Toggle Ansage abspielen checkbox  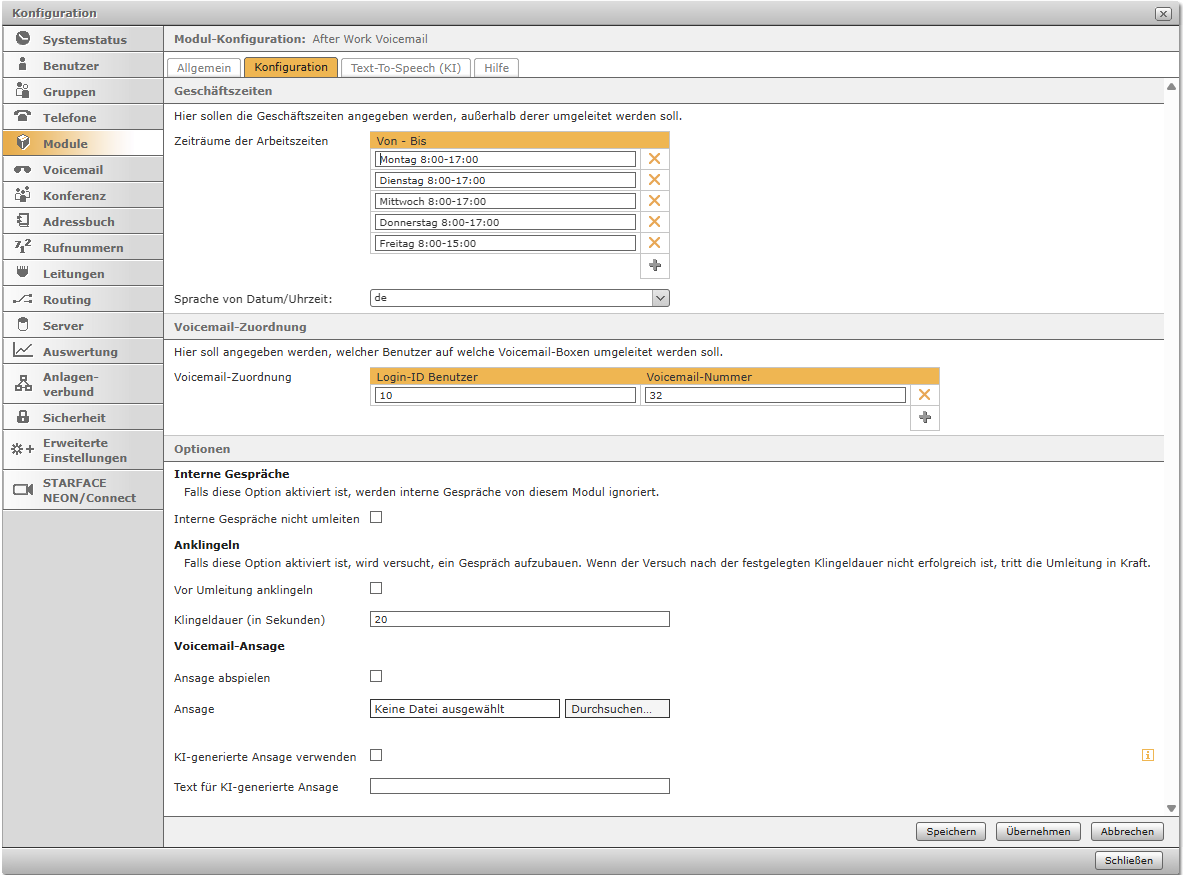[376, 676]
